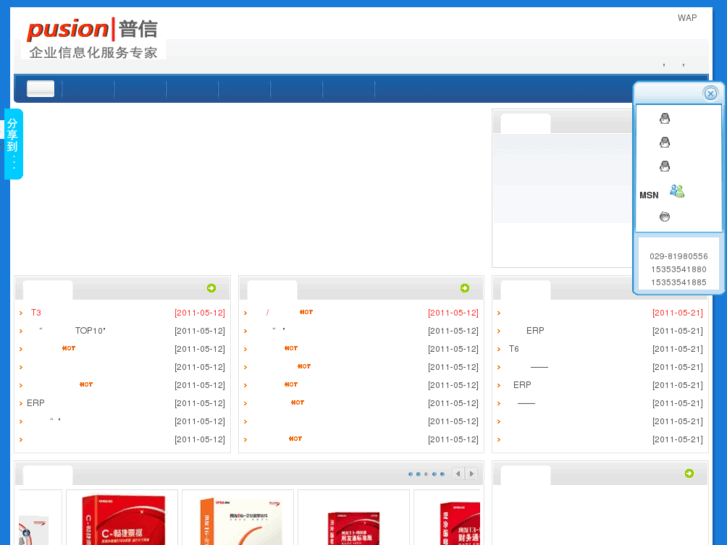Click the MSN messenger people icon
This screenshot has height=545, width=727.
677,191
